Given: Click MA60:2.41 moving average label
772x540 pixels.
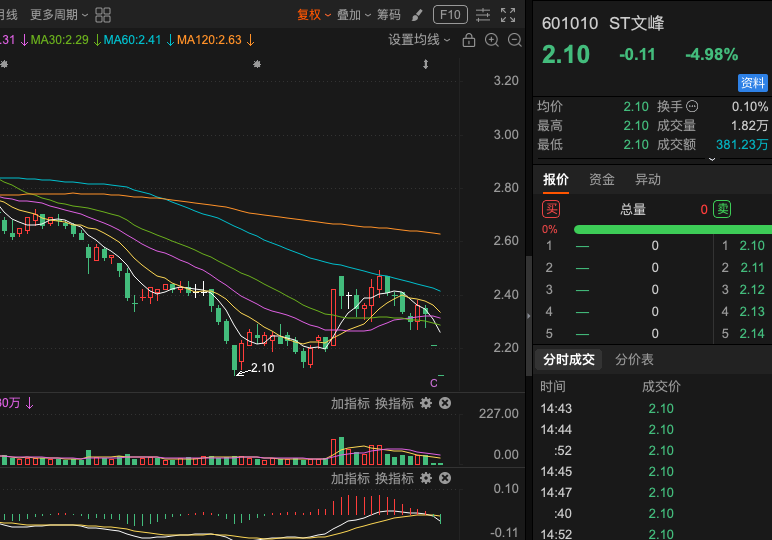Looking at the screenshot, I should coord(132,40).
